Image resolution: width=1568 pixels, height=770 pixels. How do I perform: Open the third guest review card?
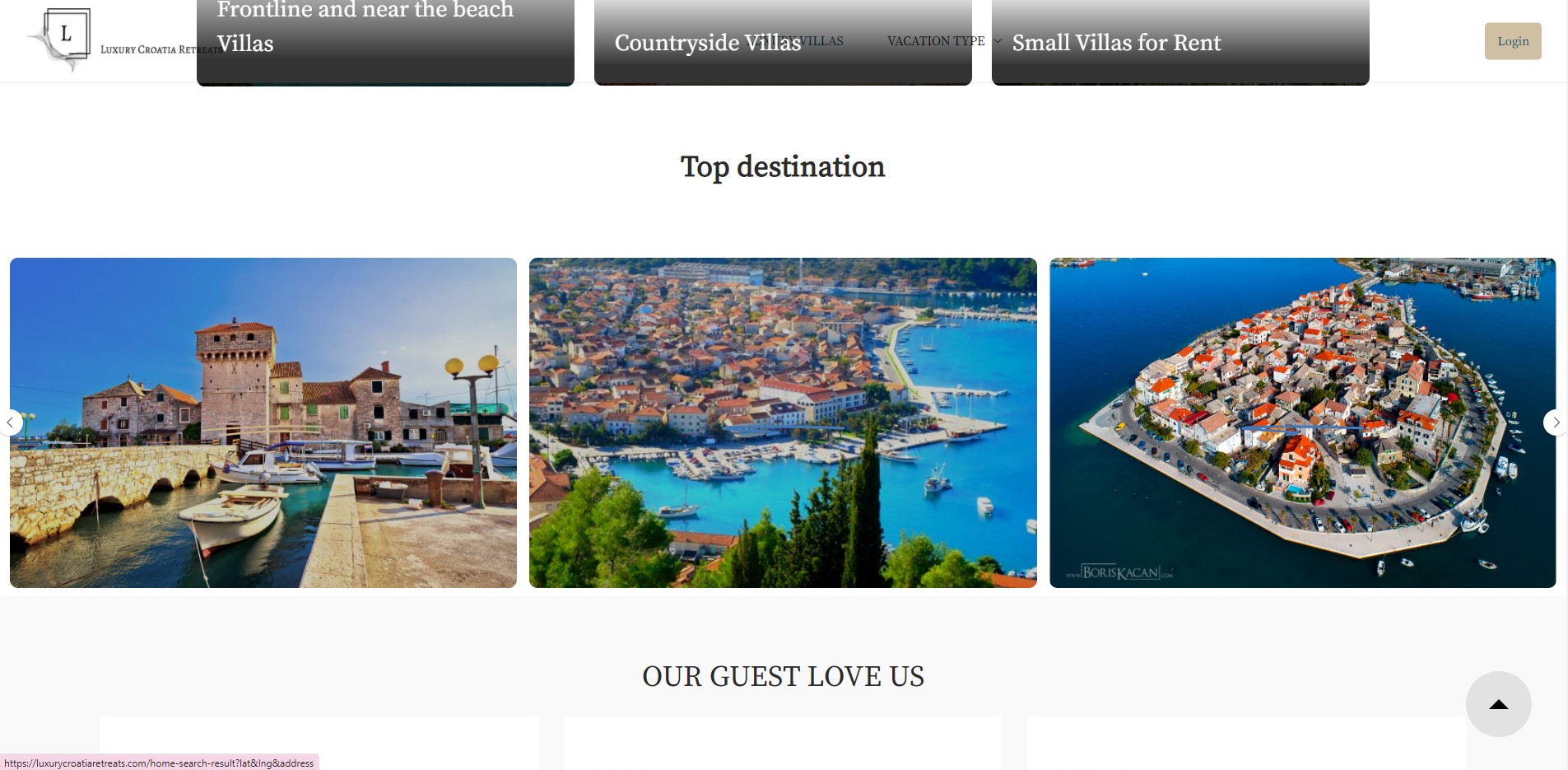(1246, 743)
